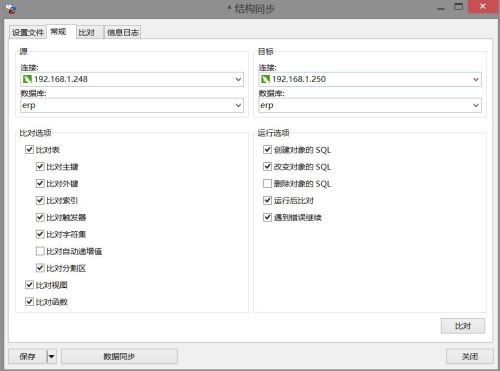Click the source connection server icon for 192.168.1.248
The width and height of the screenshot is (500, 371).
coord(27,79)
